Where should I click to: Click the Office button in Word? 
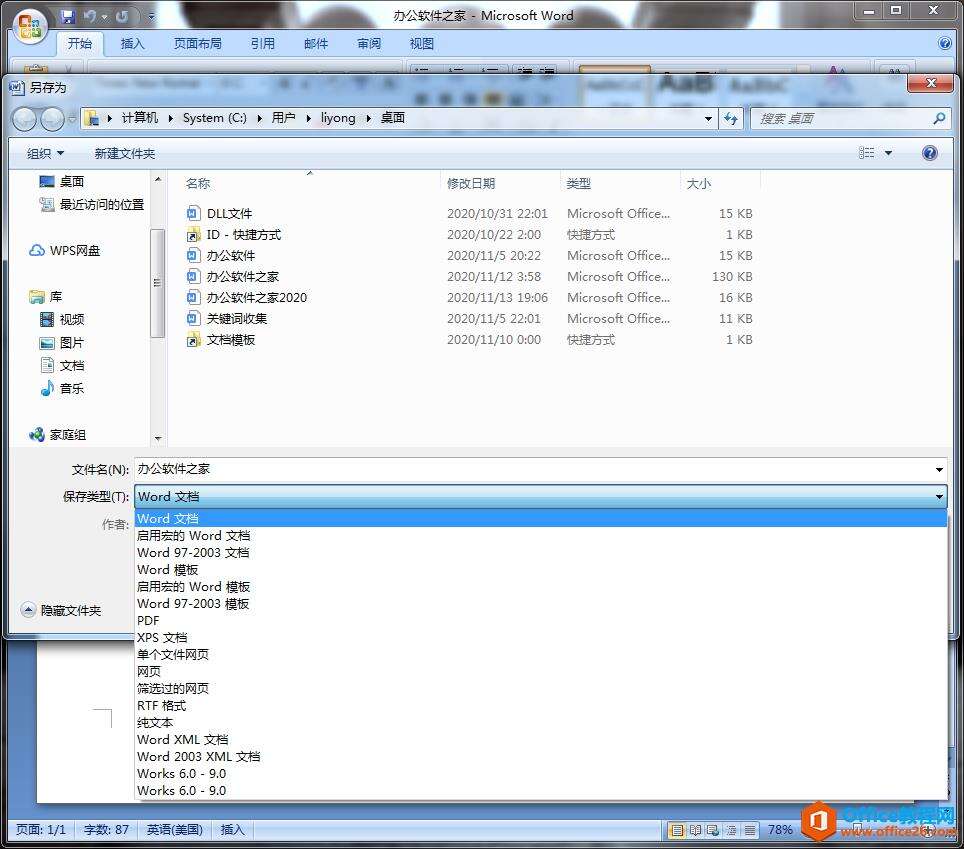click(x=30, y=26)
